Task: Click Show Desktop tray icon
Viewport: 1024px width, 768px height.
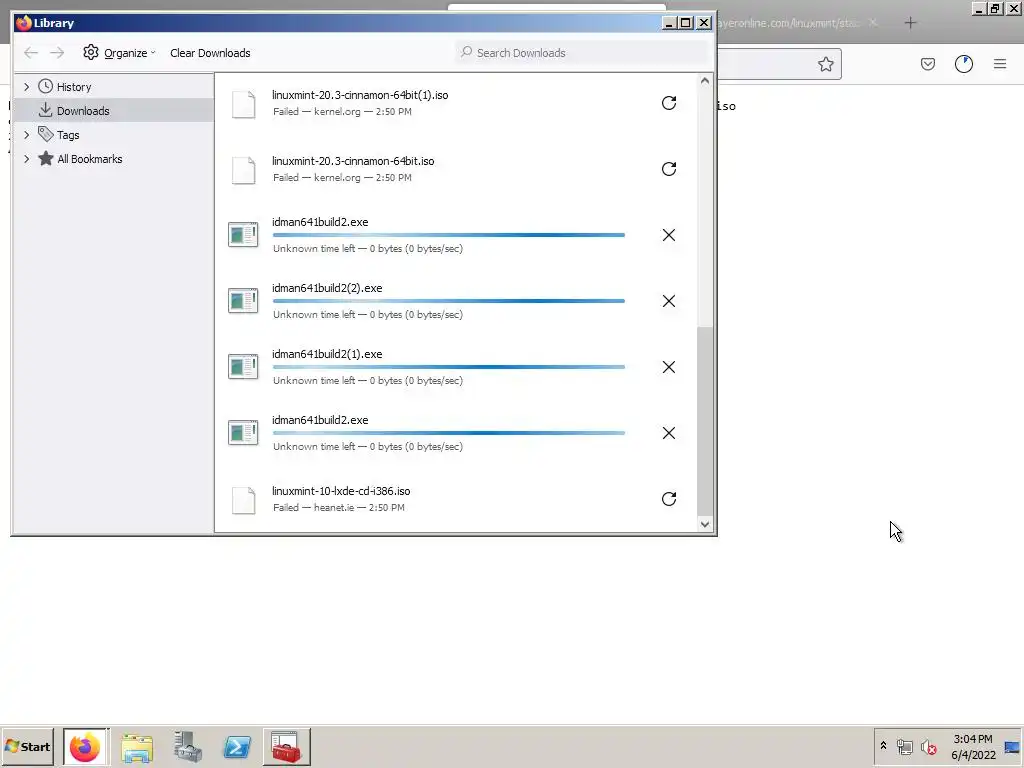Action: coord(1013,746)
